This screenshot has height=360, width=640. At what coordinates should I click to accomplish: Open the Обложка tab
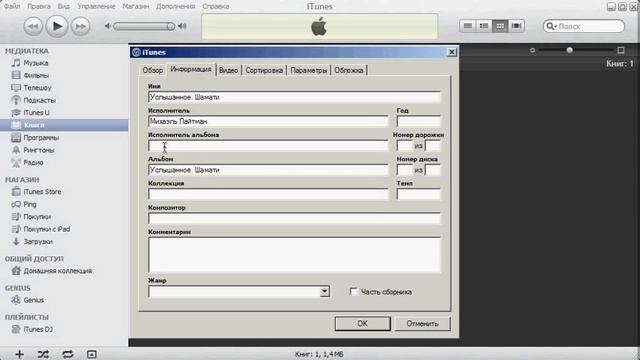point(349,70)
